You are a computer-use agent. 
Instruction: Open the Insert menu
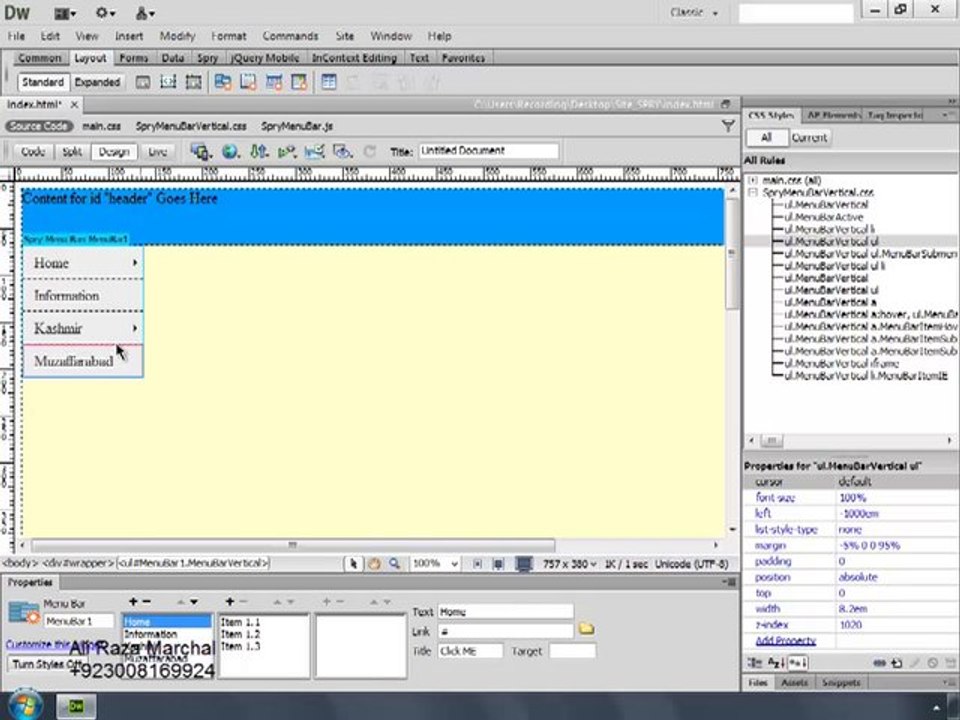click(129, 36)
